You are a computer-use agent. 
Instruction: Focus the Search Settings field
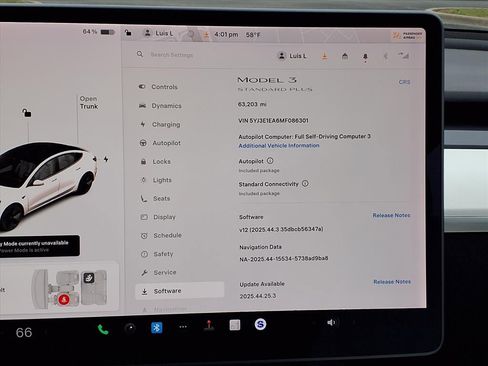point(172,55)
